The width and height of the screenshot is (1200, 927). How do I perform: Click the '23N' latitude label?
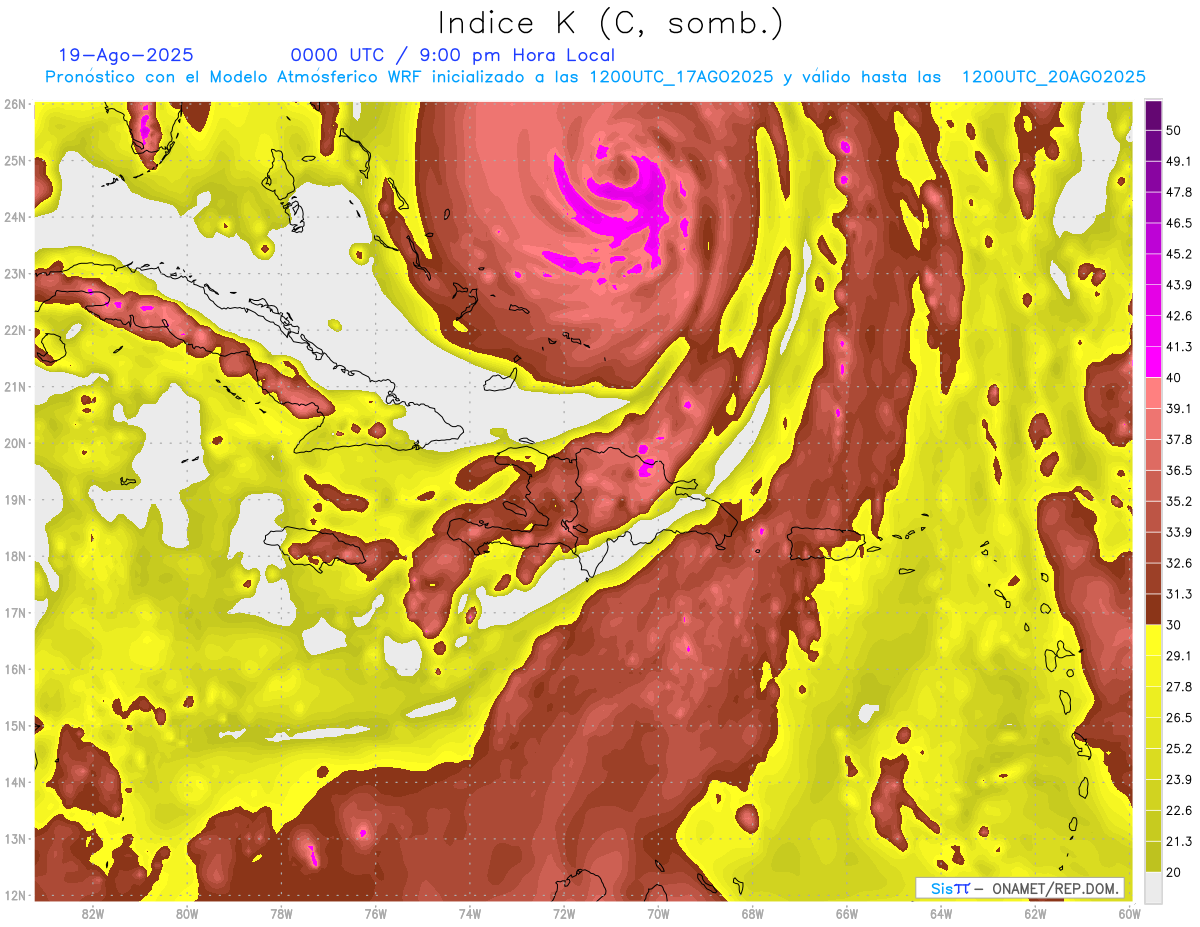pos(14,274)
